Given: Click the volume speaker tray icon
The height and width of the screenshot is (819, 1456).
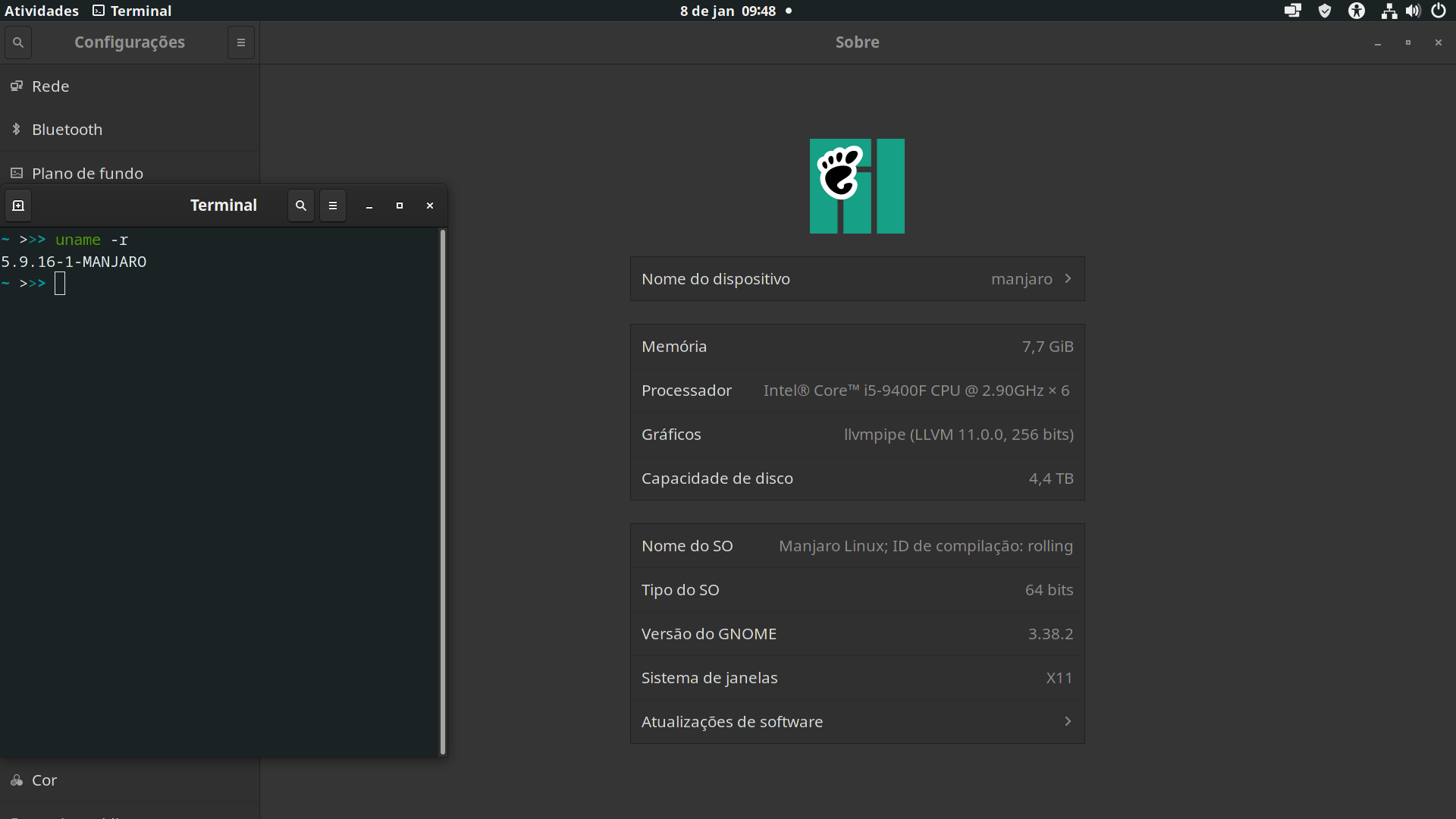Looking at the screenshot, I should [x=1413, y=11].
